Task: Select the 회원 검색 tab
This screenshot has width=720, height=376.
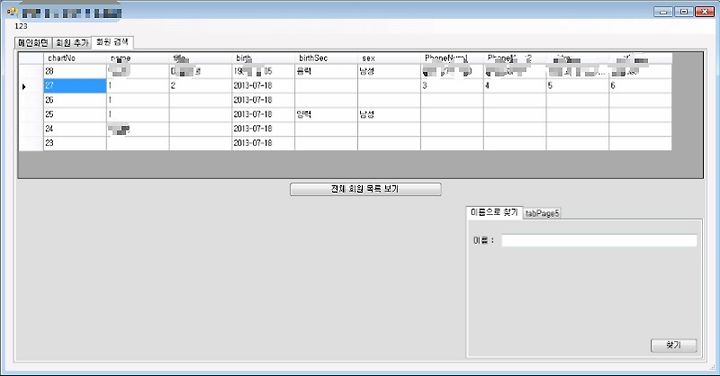Action: [112, 42]
